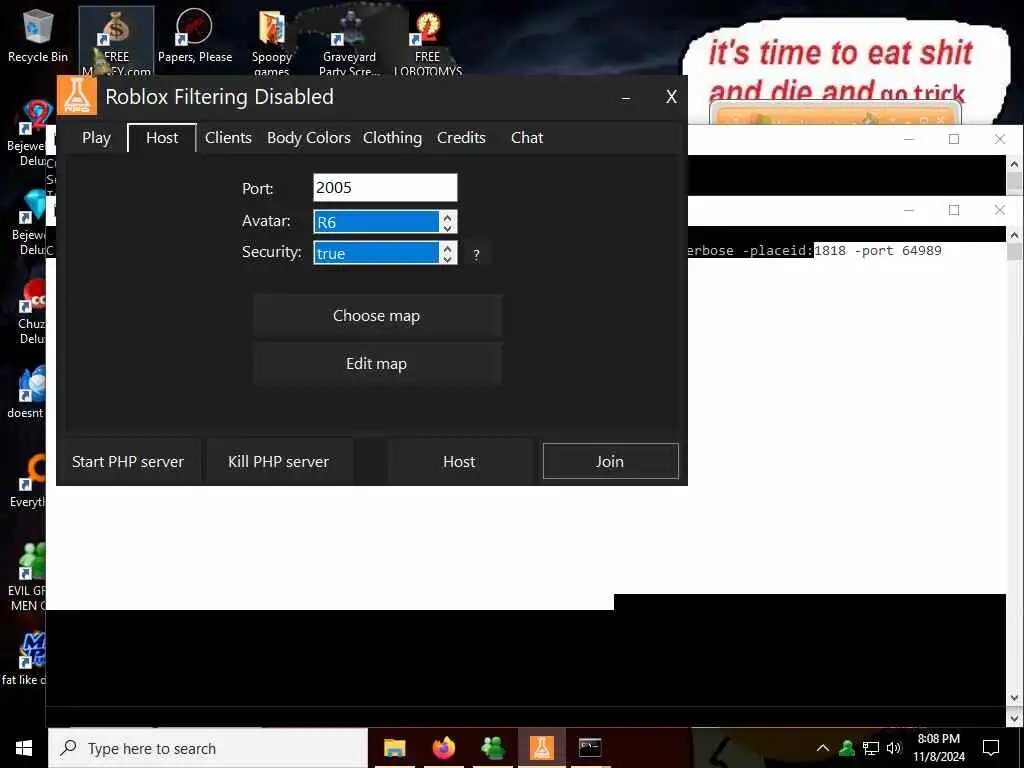This screenshot has width=1024, height=768.
Task: Click the Edit map button
Action: pos(377,364)
